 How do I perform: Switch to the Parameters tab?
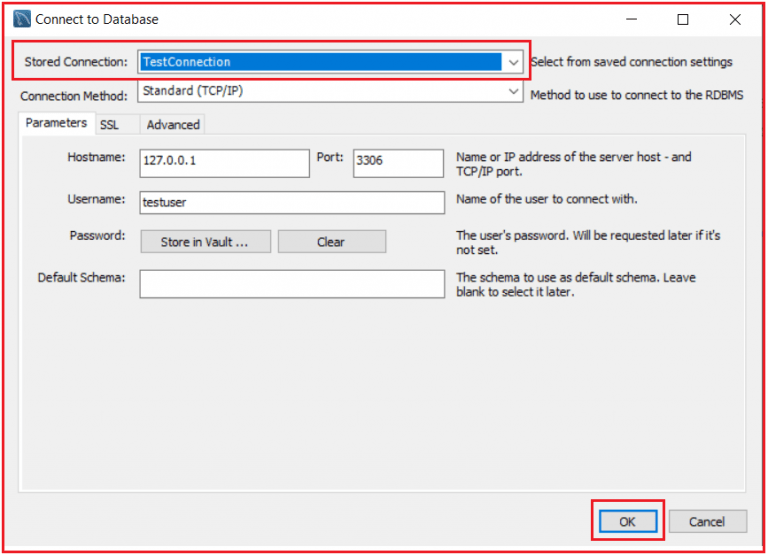coord(56,122)
